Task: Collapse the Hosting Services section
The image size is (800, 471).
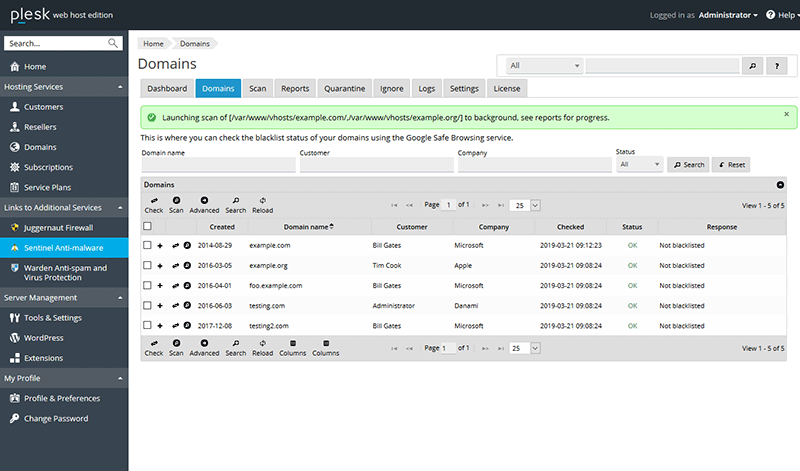Action: (120, 87)
